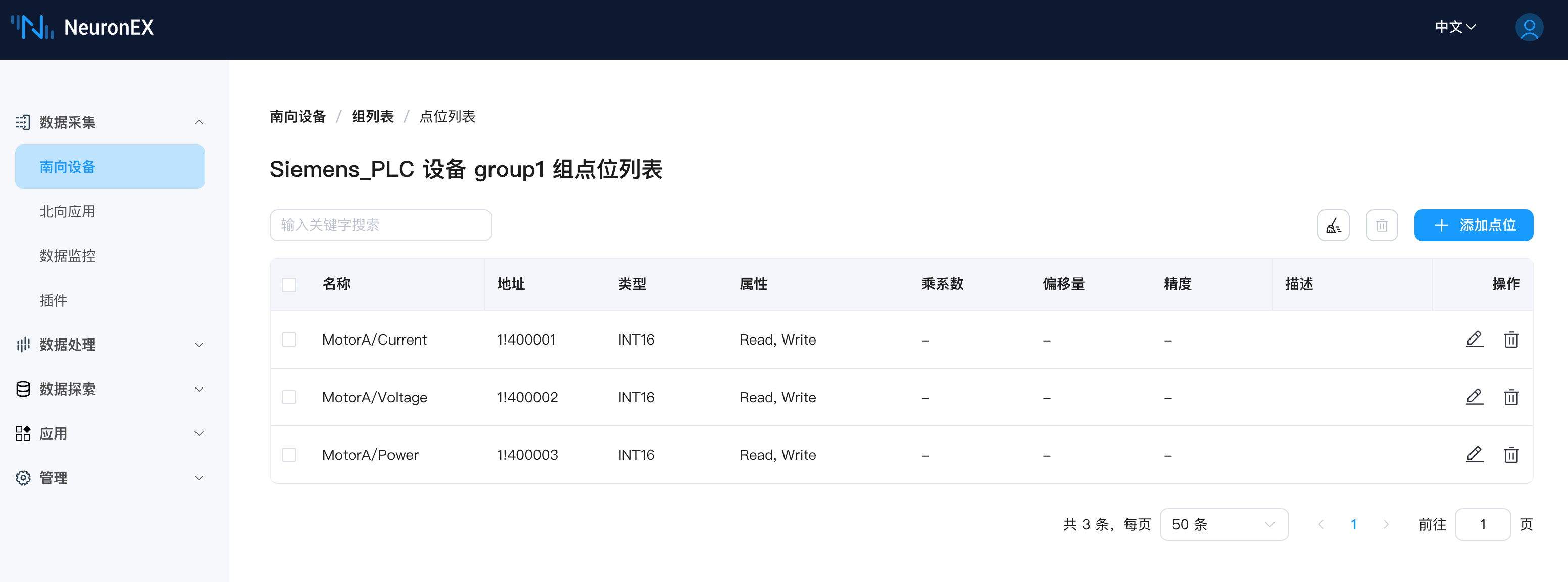Viewport: 1568px width, 582px height.
Task: Open the user avatar profile menu
Action: [1528, 27]
